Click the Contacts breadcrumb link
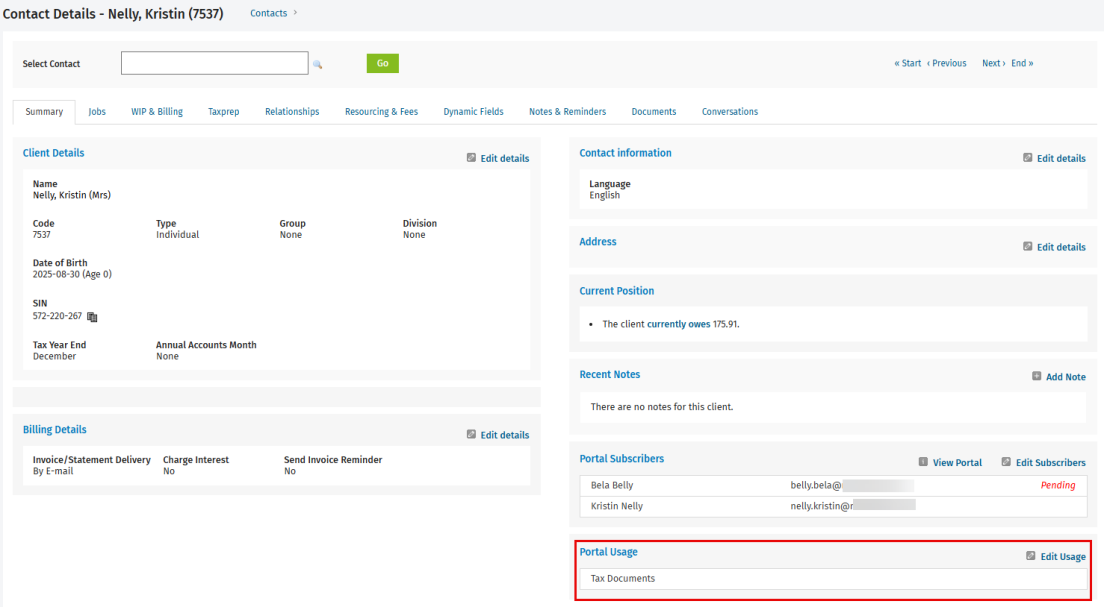The height and width of the screenshot is (607, 1104). [268, 13]
